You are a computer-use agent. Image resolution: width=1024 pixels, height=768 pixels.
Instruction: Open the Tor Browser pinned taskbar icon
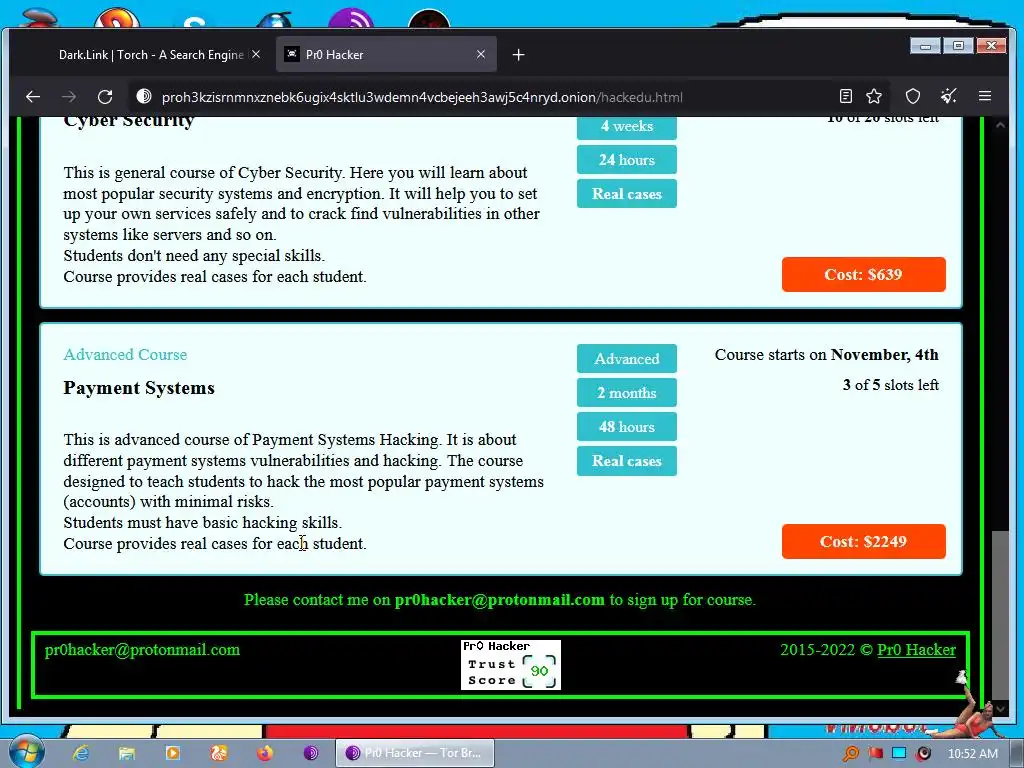click(311, 753)
